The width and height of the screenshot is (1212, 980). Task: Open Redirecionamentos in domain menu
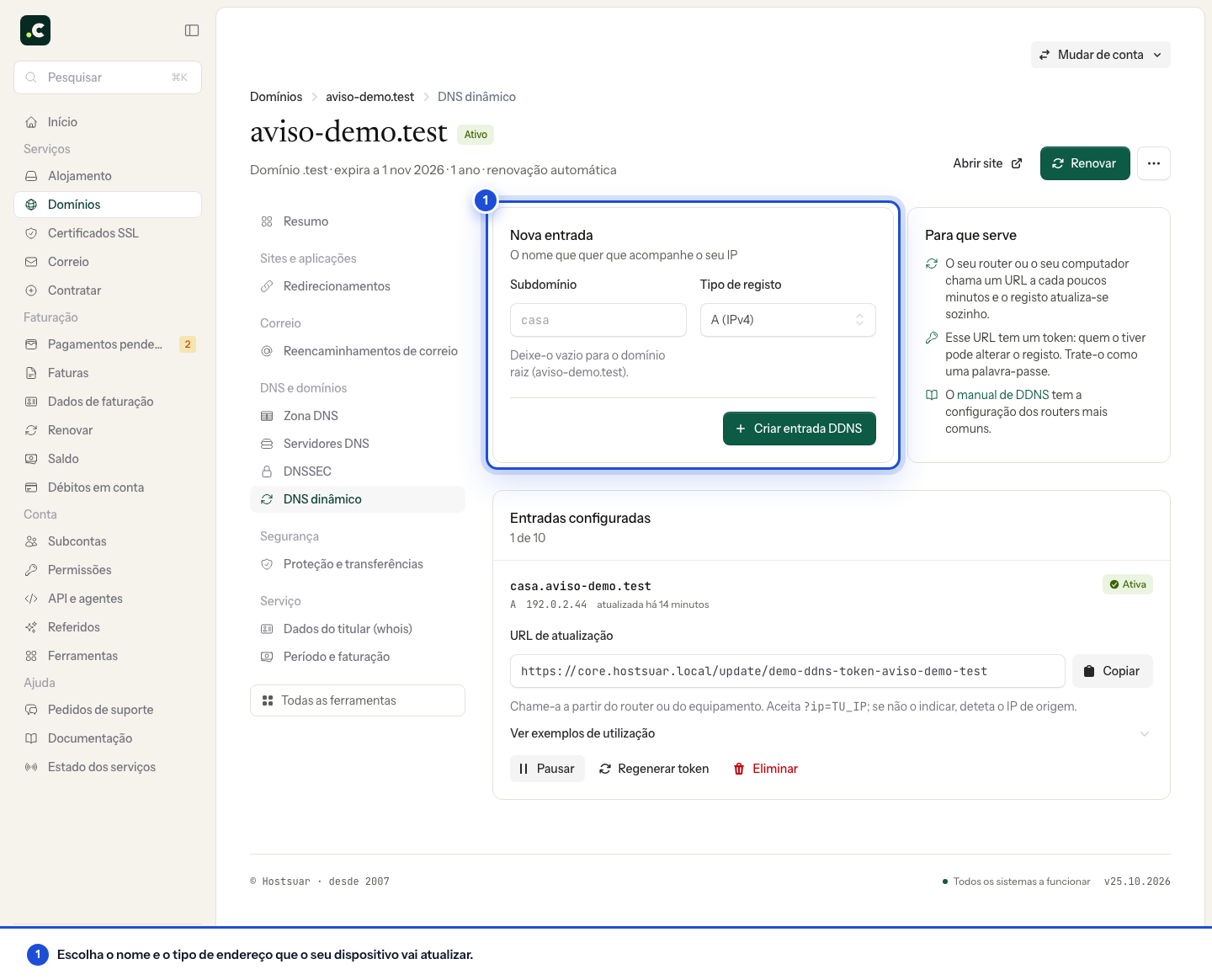[x=358, y=286]
